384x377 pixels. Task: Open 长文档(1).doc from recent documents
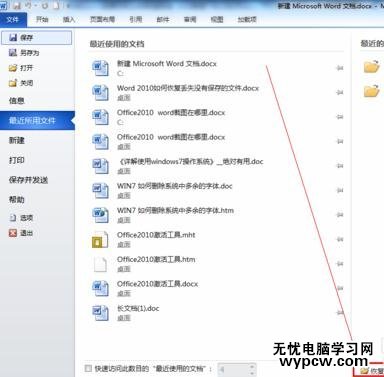(216, 313)
